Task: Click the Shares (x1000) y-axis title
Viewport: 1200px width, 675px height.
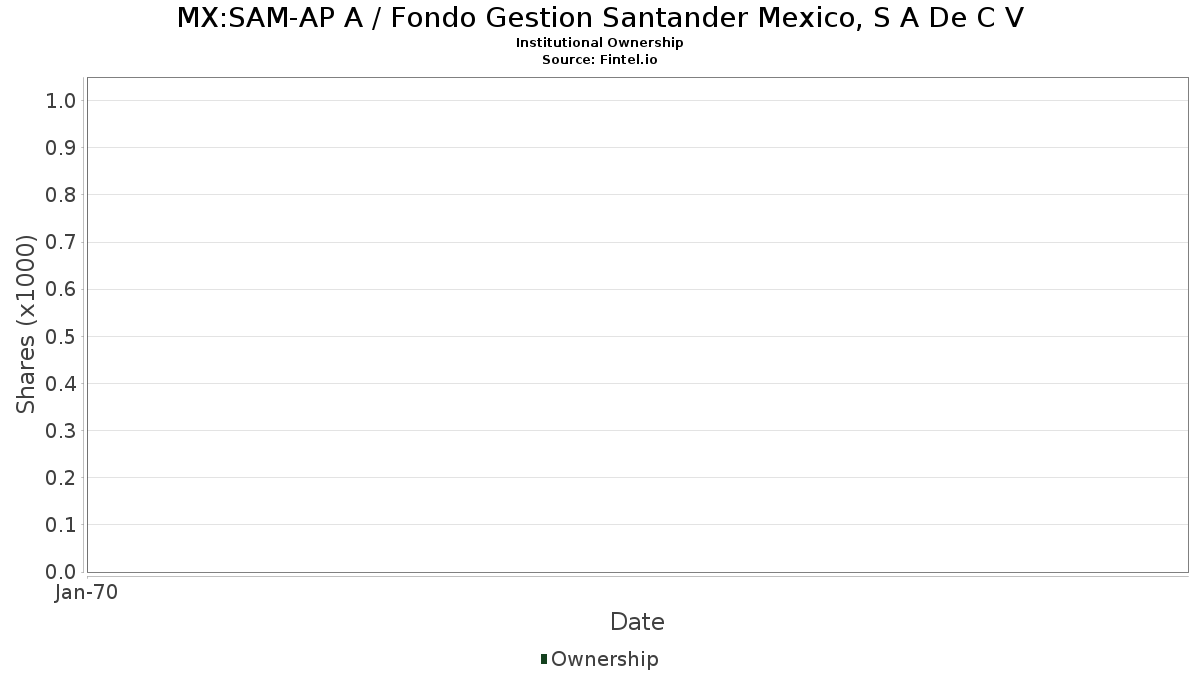Action: 26,324
